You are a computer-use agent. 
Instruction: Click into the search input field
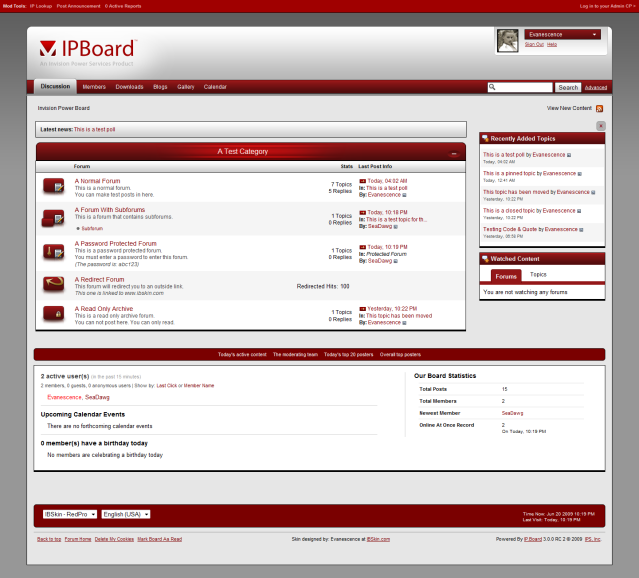520,87
